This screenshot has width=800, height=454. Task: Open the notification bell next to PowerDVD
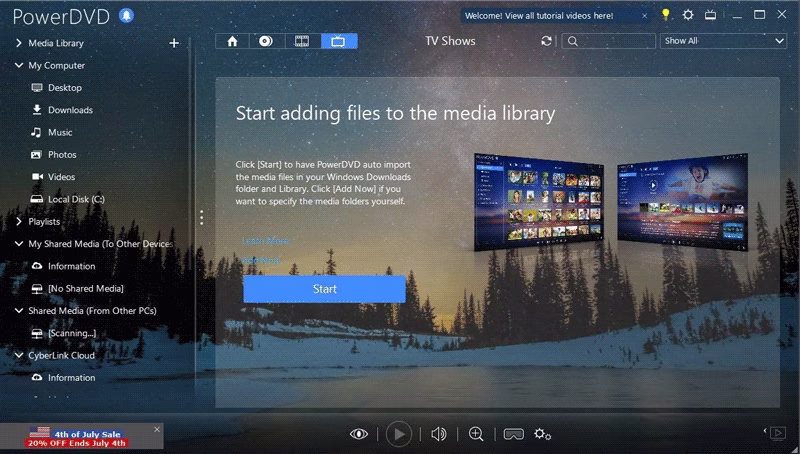coord(127,16)
